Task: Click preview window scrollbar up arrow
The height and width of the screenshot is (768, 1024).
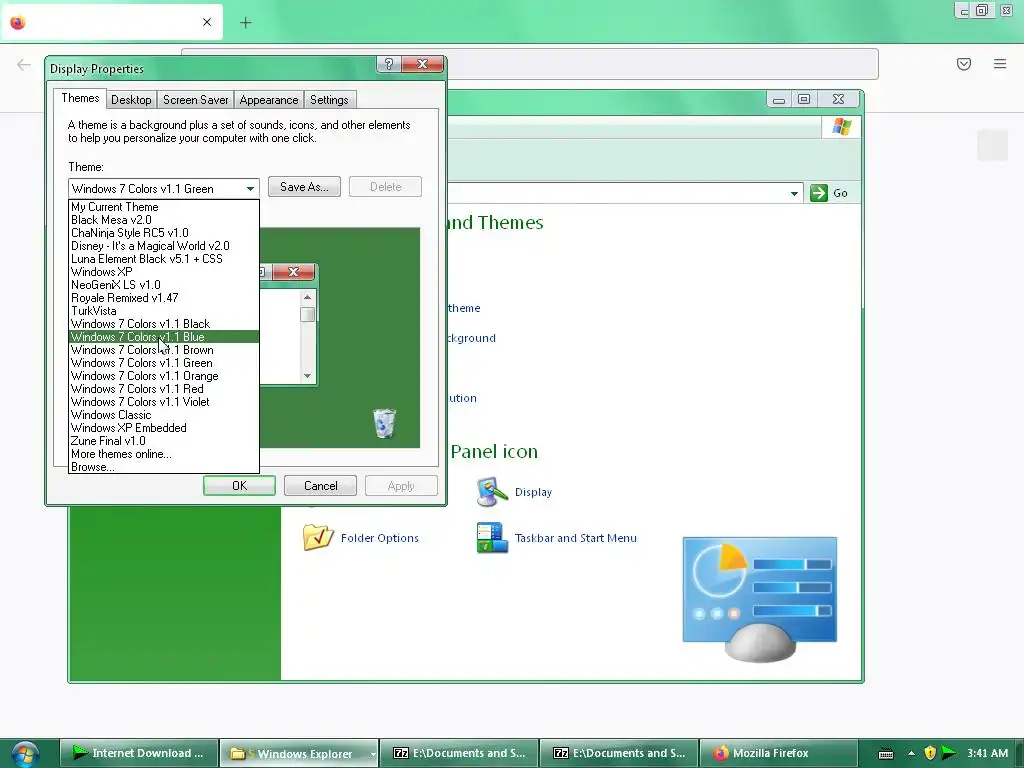Action: 308,297
